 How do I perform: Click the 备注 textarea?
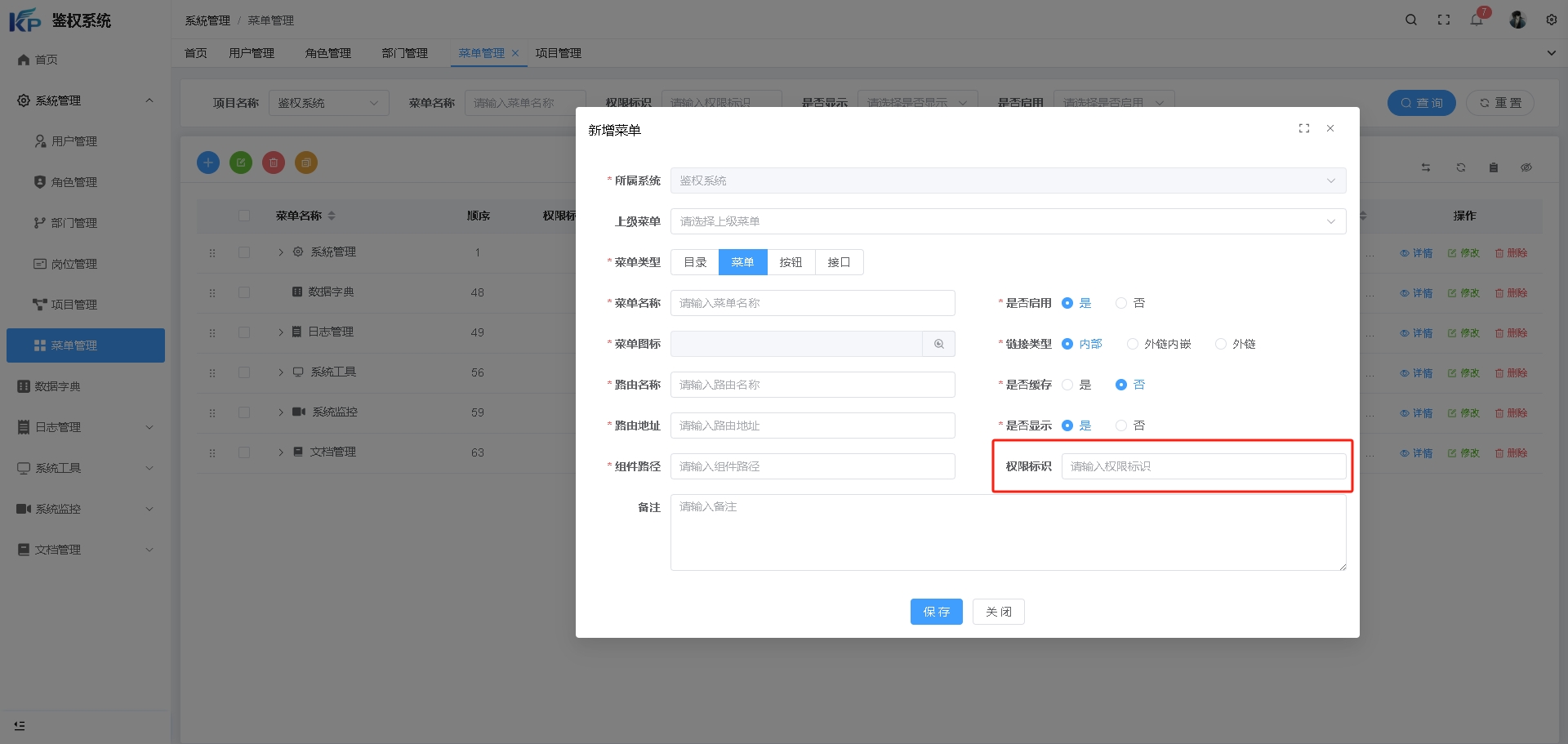[1008, 532]
